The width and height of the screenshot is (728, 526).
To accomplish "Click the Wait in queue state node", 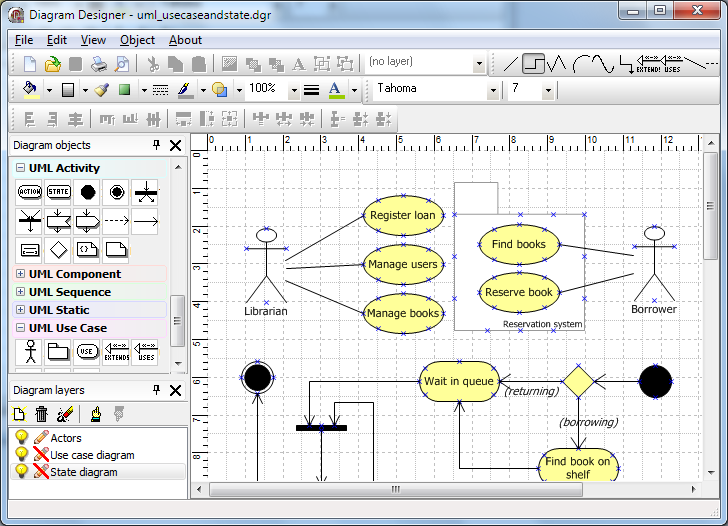I will 459,381.
